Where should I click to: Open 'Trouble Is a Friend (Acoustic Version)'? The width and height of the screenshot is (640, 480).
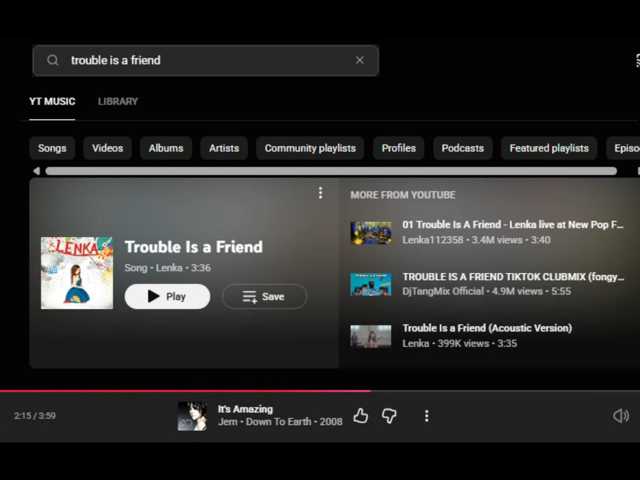tap(487, 328)
